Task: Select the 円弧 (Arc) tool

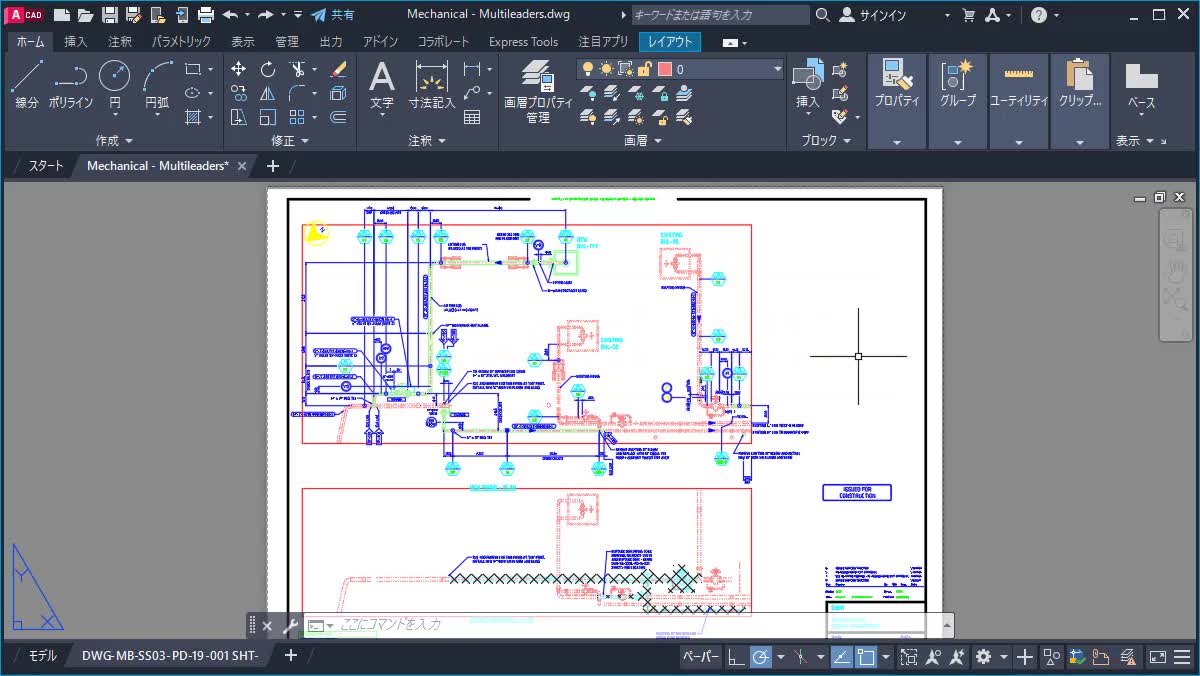Action: pyautogui.click(x=157, y=84)
